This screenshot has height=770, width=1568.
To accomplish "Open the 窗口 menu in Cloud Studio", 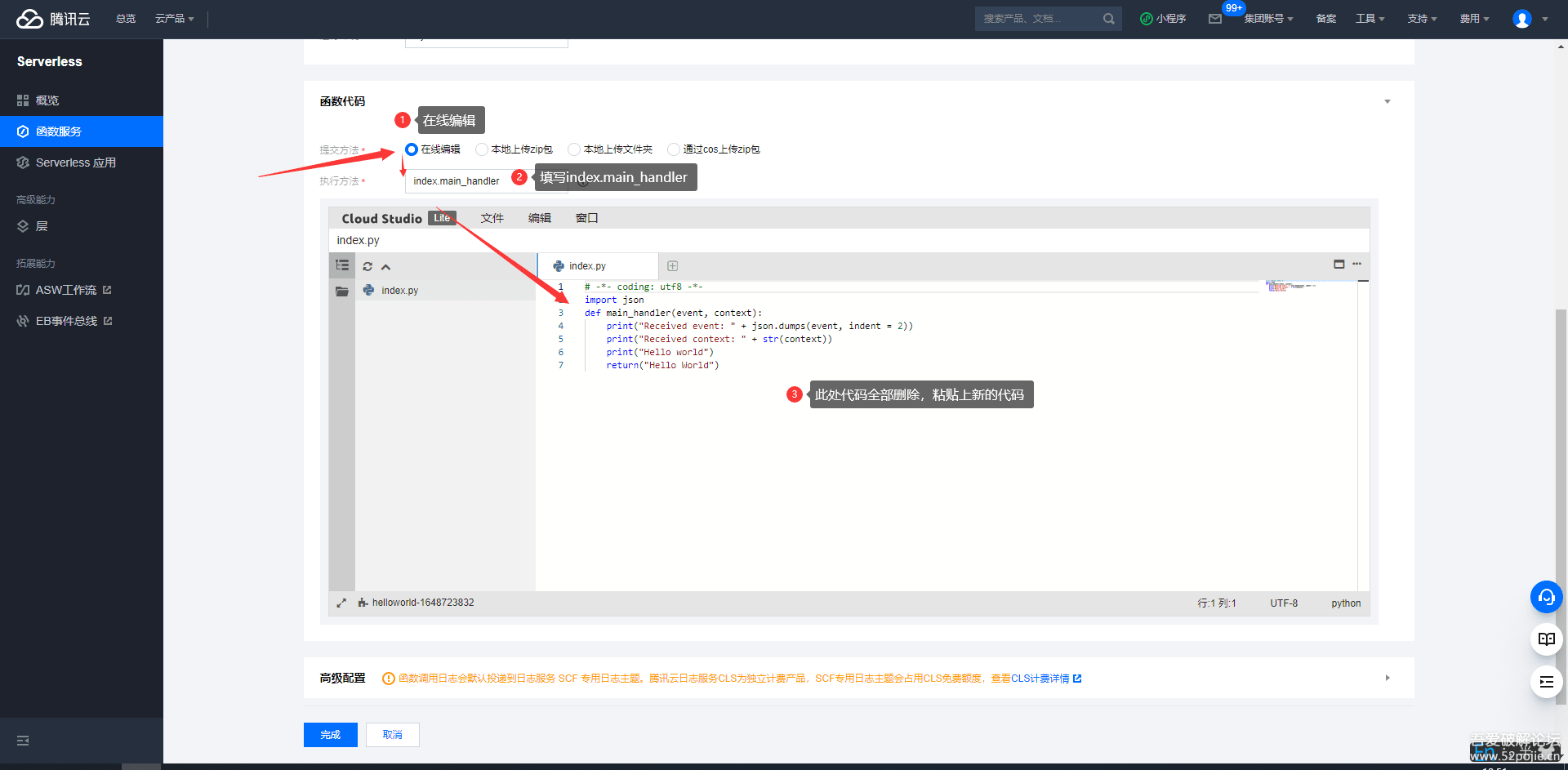I will coord(587,218).
